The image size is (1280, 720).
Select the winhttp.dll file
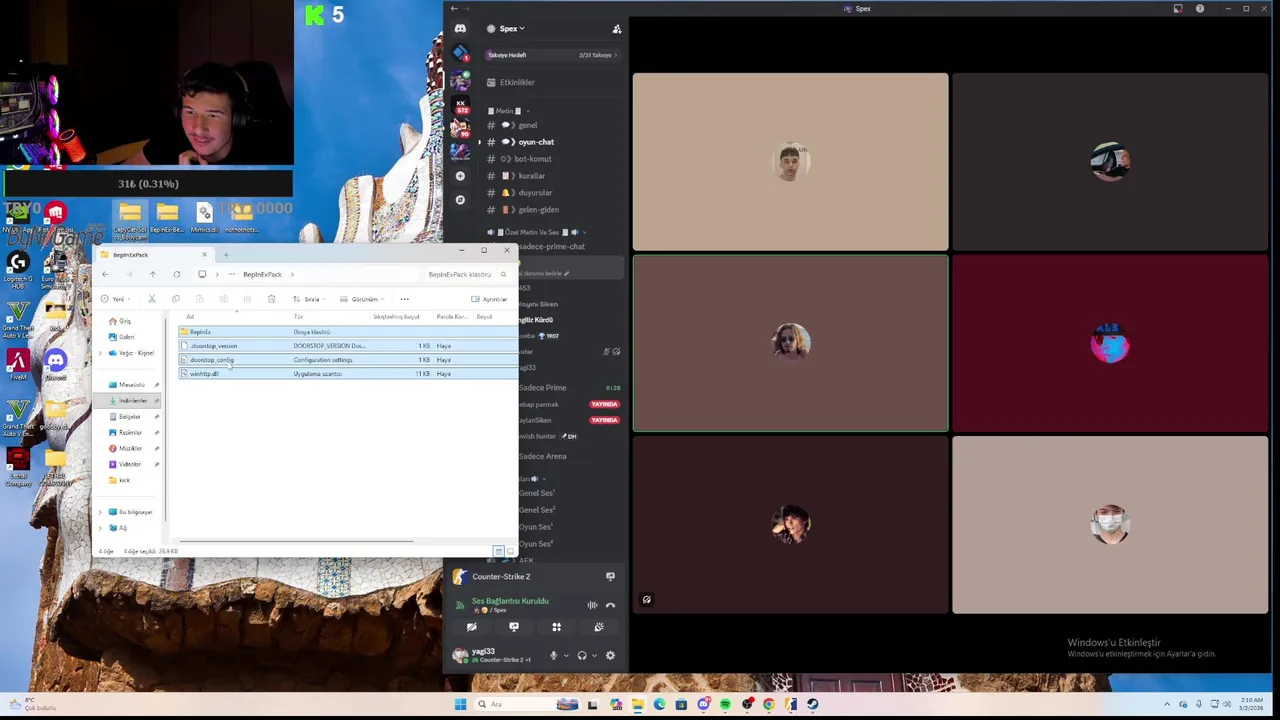tap(348, 374)
